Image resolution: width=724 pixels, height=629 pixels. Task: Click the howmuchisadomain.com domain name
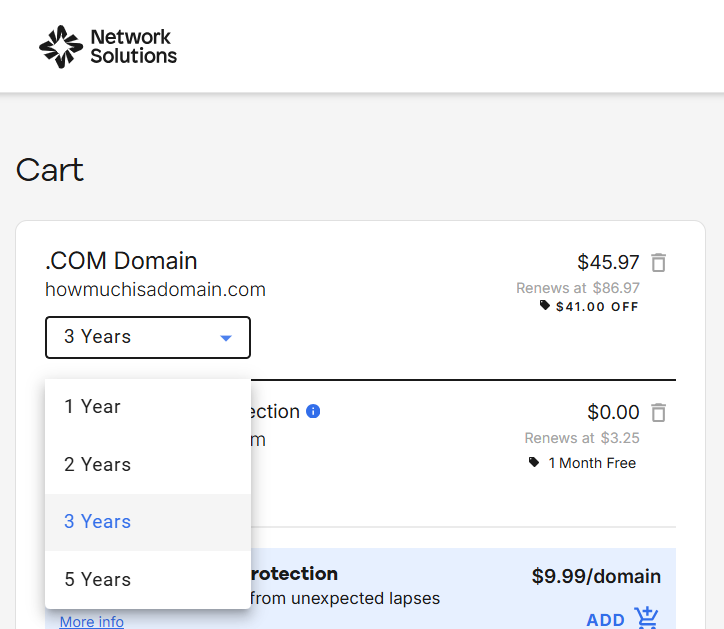155,290
